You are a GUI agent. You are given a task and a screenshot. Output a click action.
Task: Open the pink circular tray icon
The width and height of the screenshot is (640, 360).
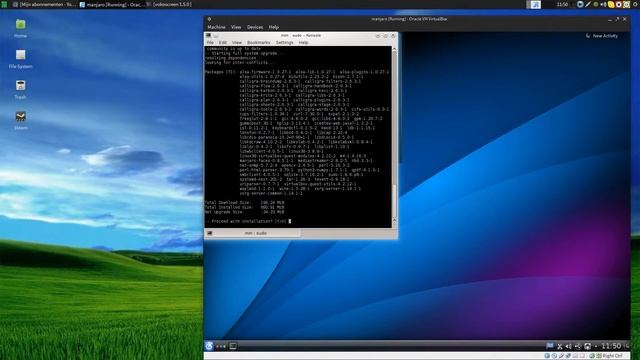[619, 4]
